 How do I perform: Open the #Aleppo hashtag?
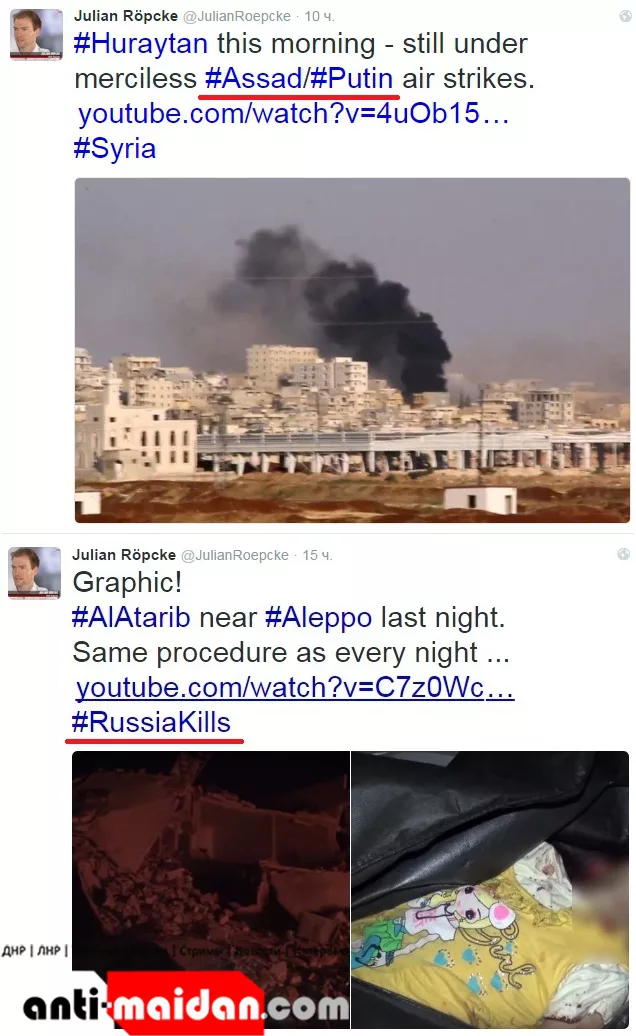tap(318, 618)
